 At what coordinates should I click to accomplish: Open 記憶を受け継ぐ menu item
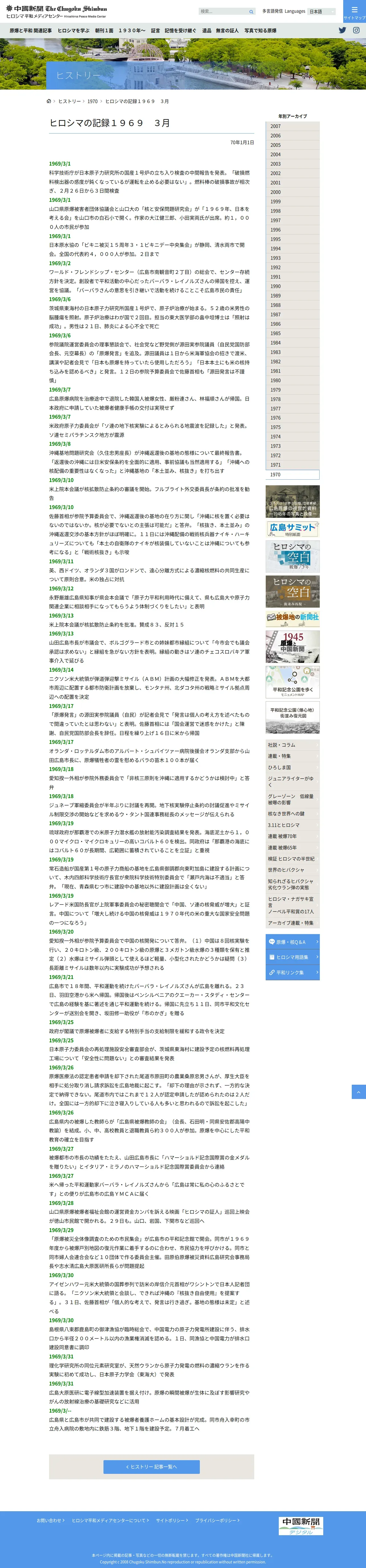[x=180, y=31]
